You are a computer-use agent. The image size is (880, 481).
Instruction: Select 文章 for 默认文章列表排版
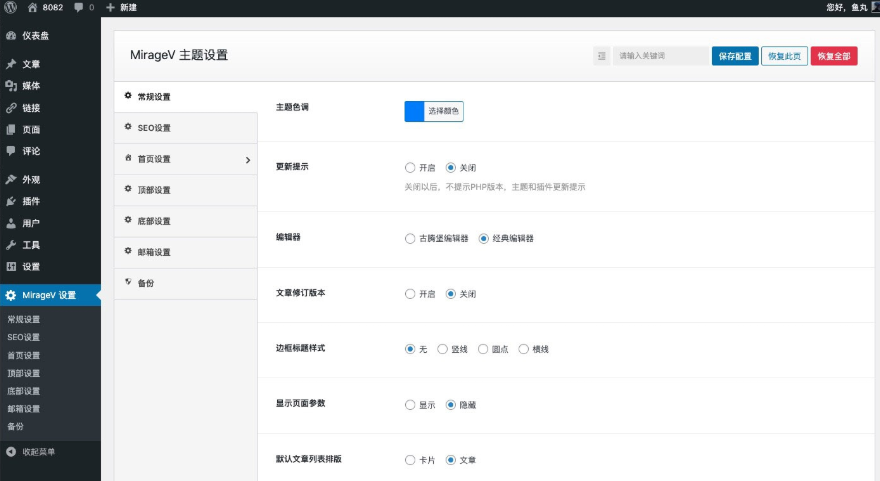[450, 460]
